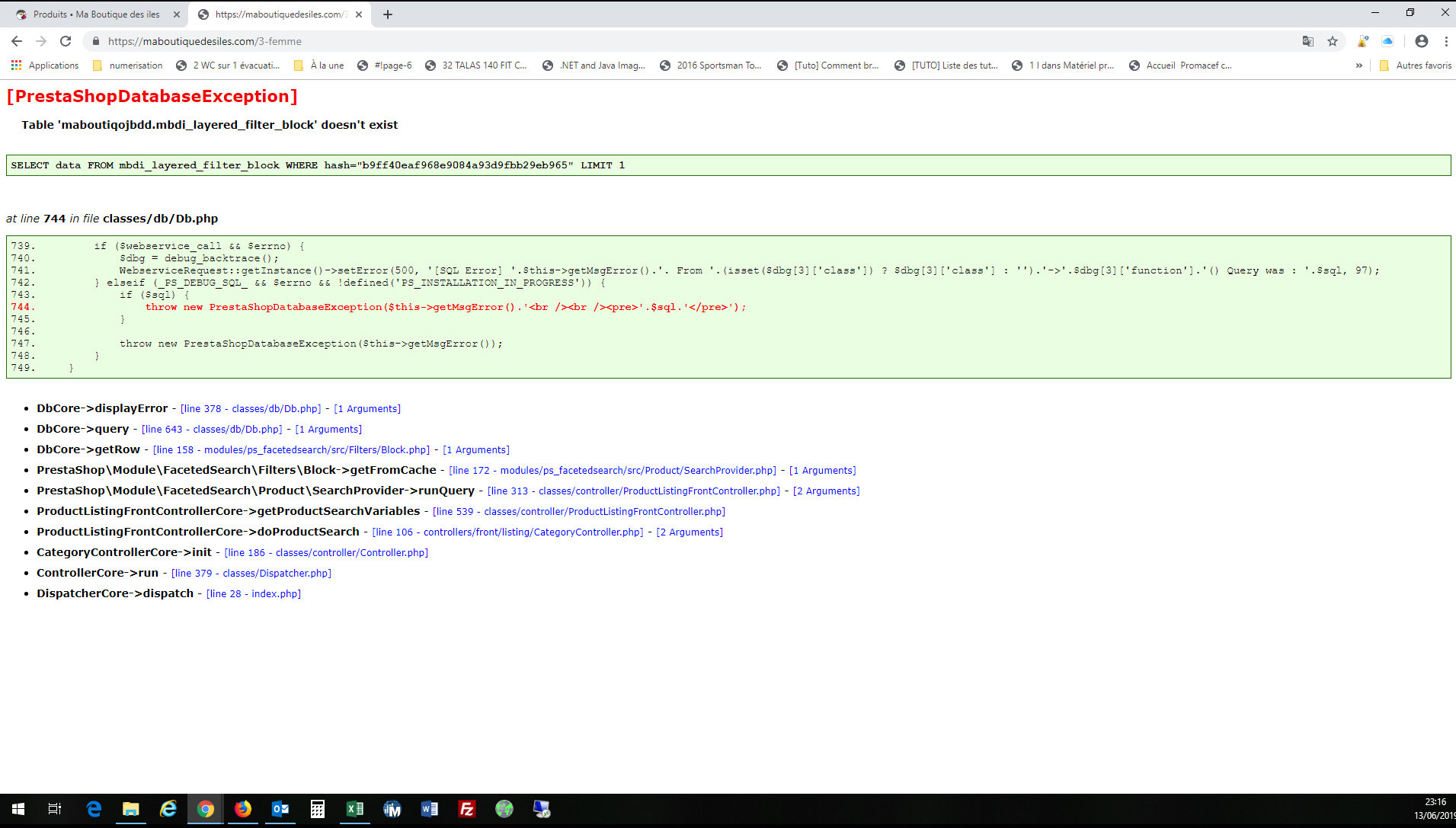Close the mabotiquedesiles.com tab
The height and width of the screenshot is (828, 1456).
[359, 14]
